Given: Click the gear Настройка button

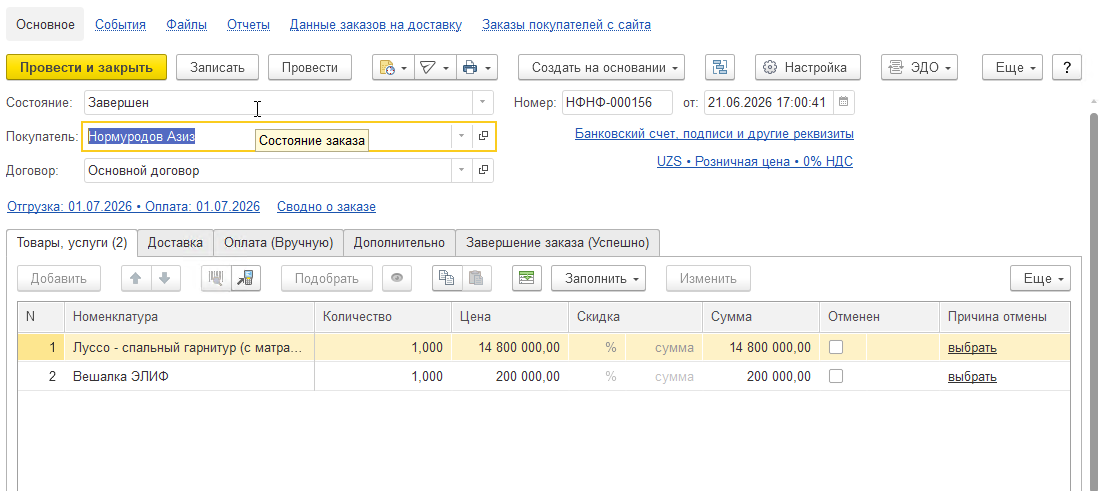Looking at the screenshot, I should pos(807,67).
